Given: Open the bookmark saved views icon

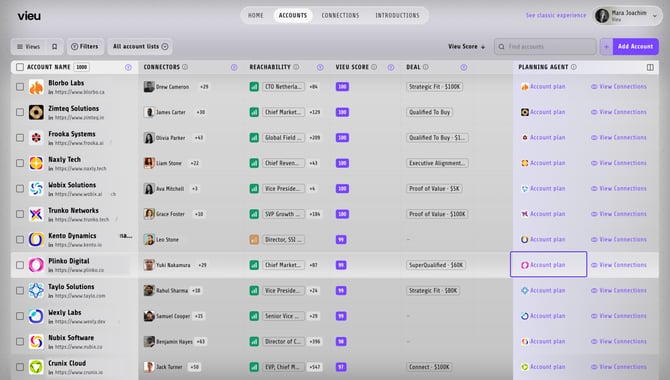Looking at the screenshot, I should pyautogui.click(x=54, y=47).
